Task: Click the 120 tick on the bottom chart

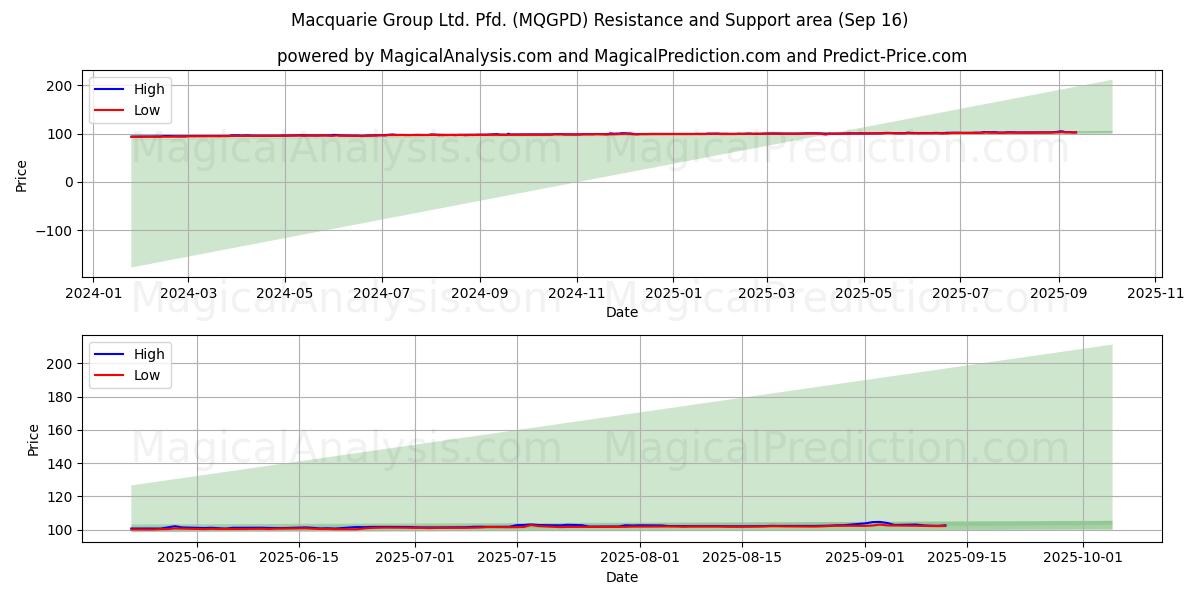Action: pos(62,497)
